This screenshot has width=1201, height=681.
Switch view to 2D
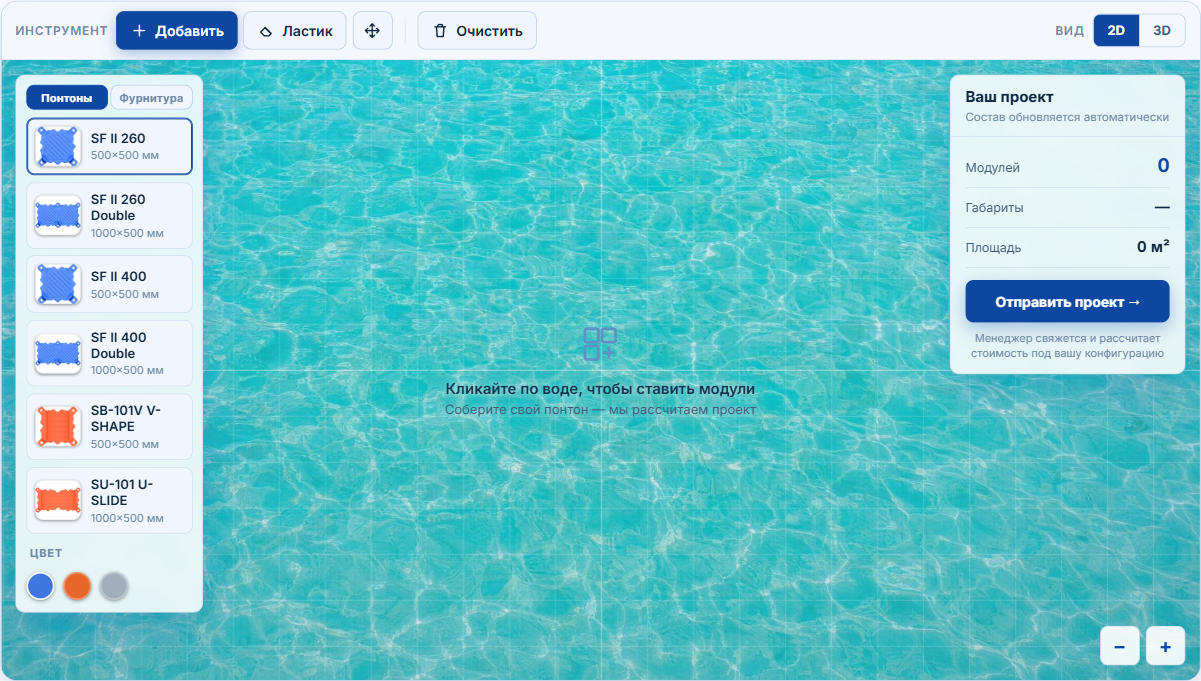click(x=1116, y=31)
